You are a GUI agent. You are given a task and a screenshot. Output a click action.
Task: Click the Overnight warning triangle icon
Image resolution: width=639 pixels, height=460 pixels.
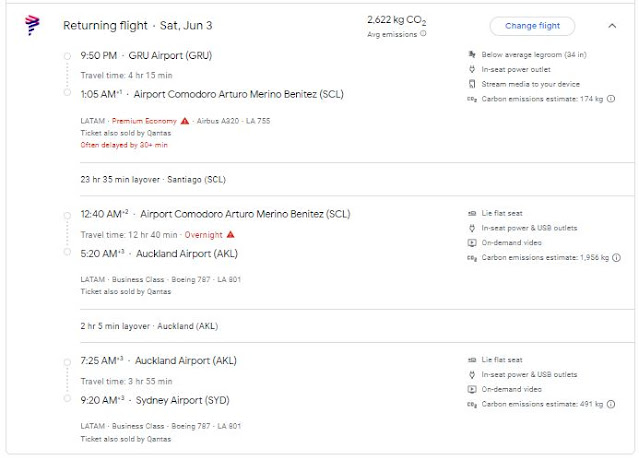(230, 233)
